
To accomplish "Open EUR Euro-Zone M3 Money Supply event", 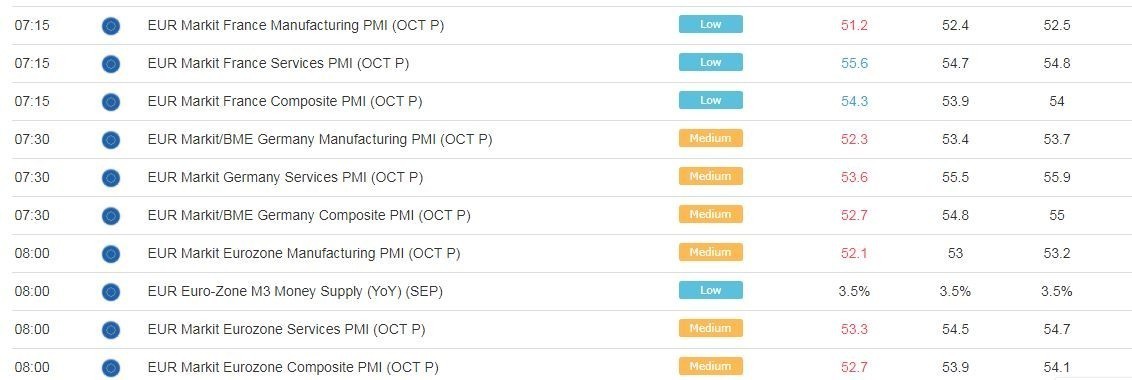I will [x=295, y=291].
